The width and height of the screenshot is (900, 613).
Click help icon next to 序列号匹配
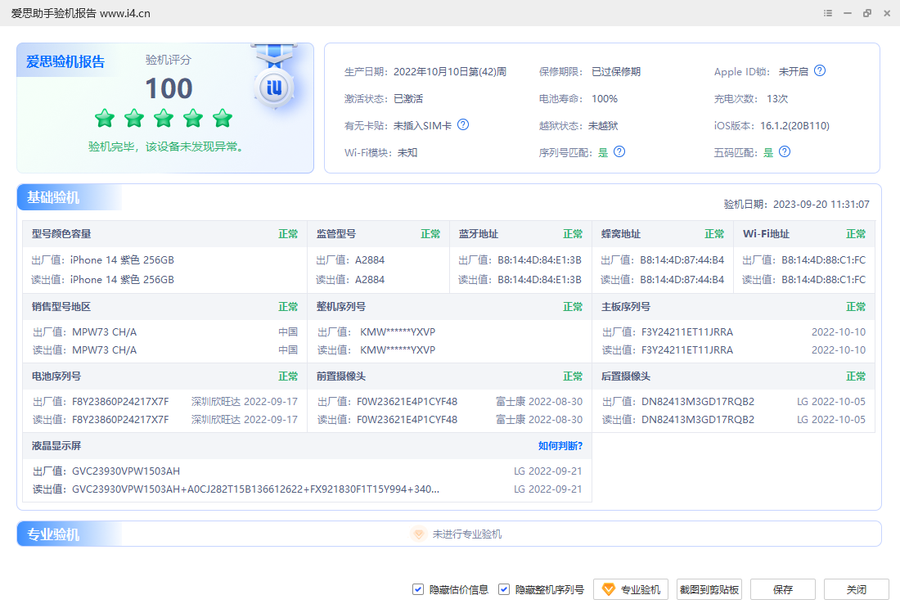click(619, 152)
